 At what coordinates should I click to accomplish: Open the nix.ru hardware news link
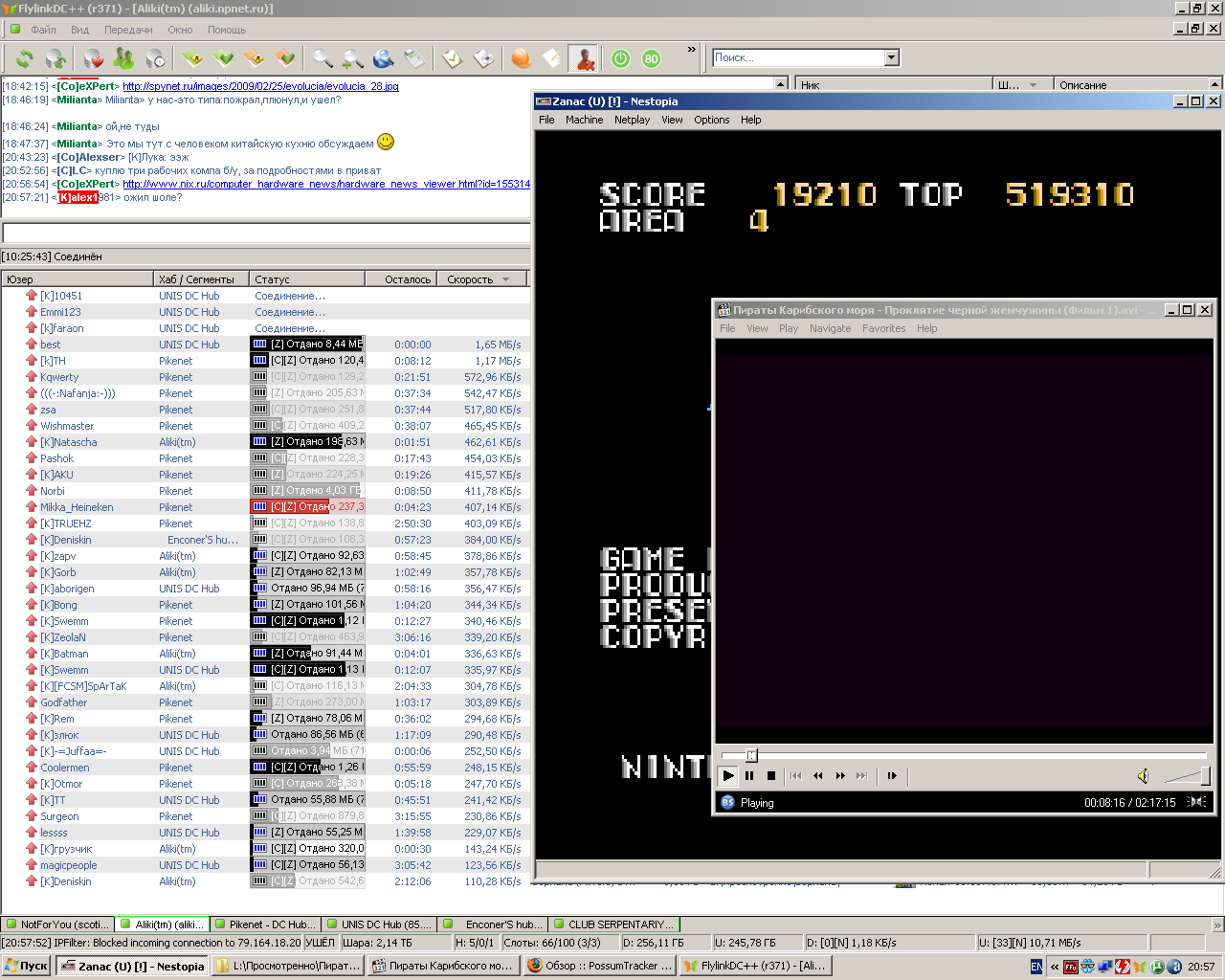click(326, 184)
